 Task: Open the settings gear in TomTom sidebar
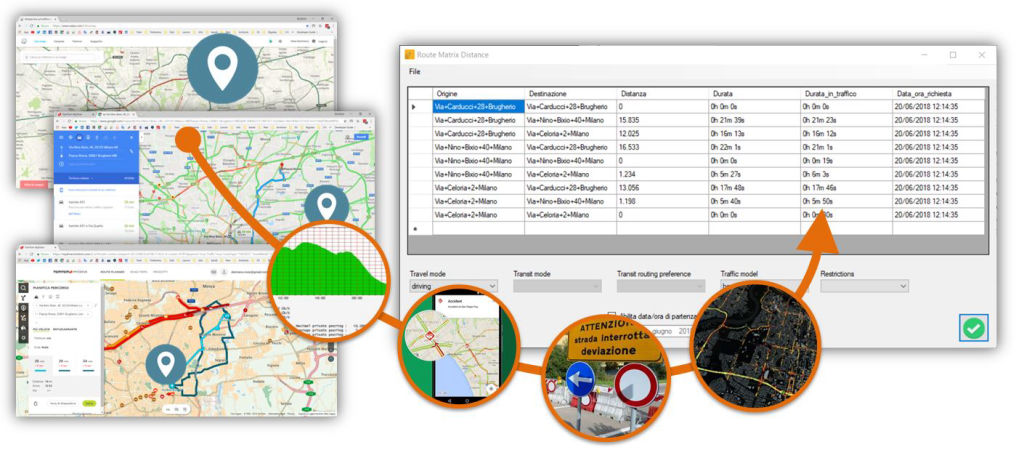23,338
